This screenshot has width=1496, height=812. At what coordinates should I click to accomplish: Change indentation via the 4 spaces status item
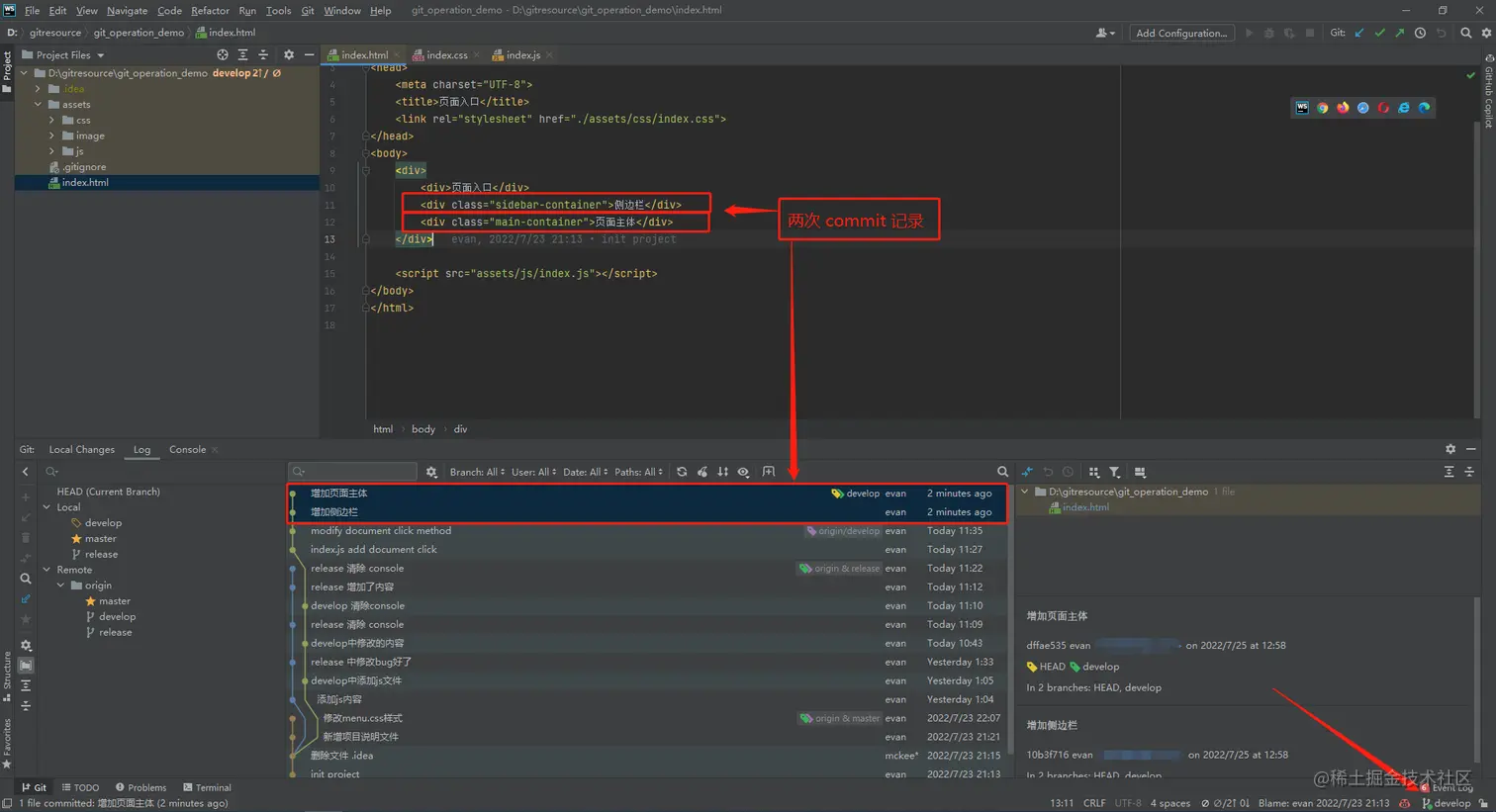coord(1169,803)
